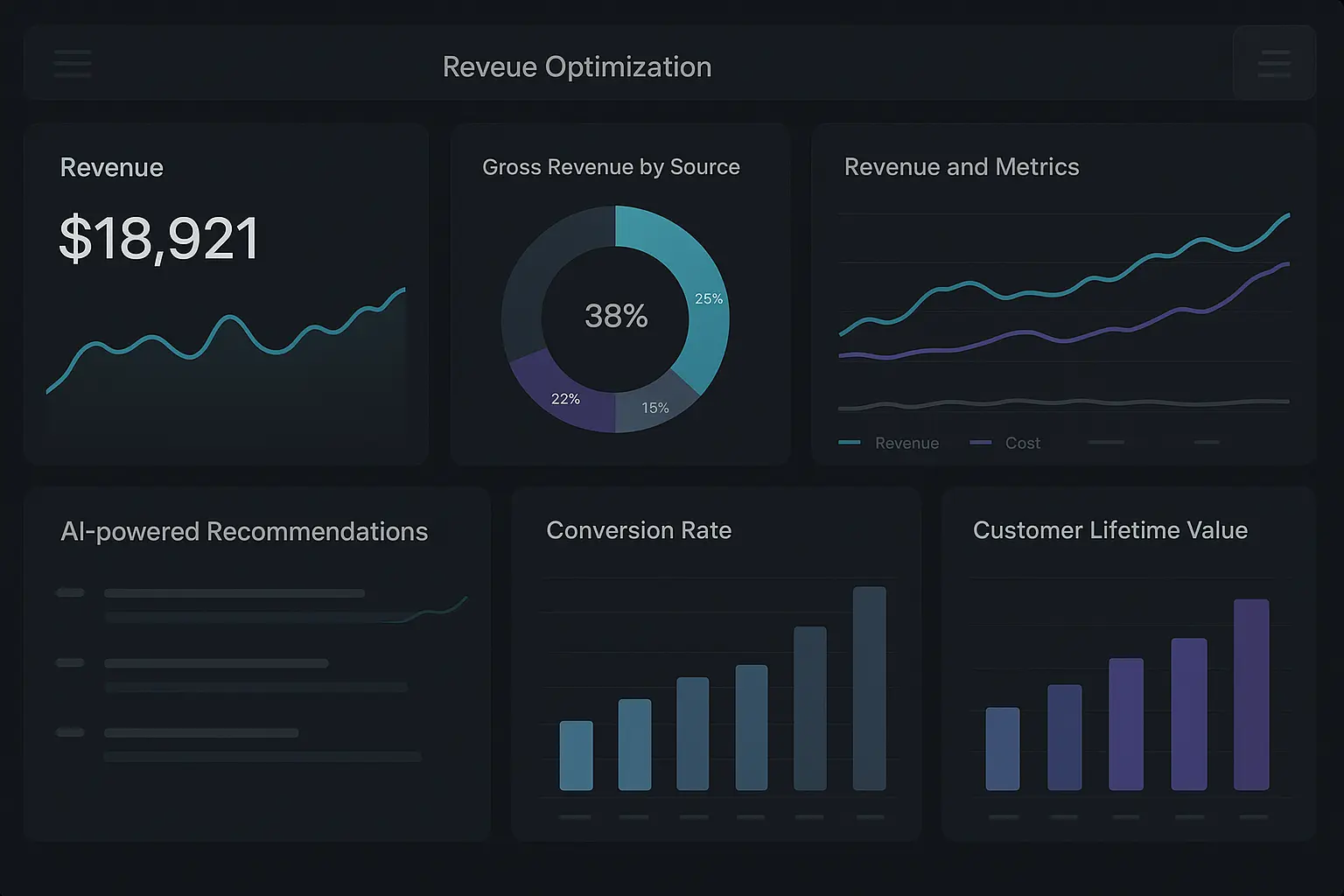The height and width of the screenshot is (896, 1344).
Task: Toggle the Cost legend item
Action: coord(1006,443)
